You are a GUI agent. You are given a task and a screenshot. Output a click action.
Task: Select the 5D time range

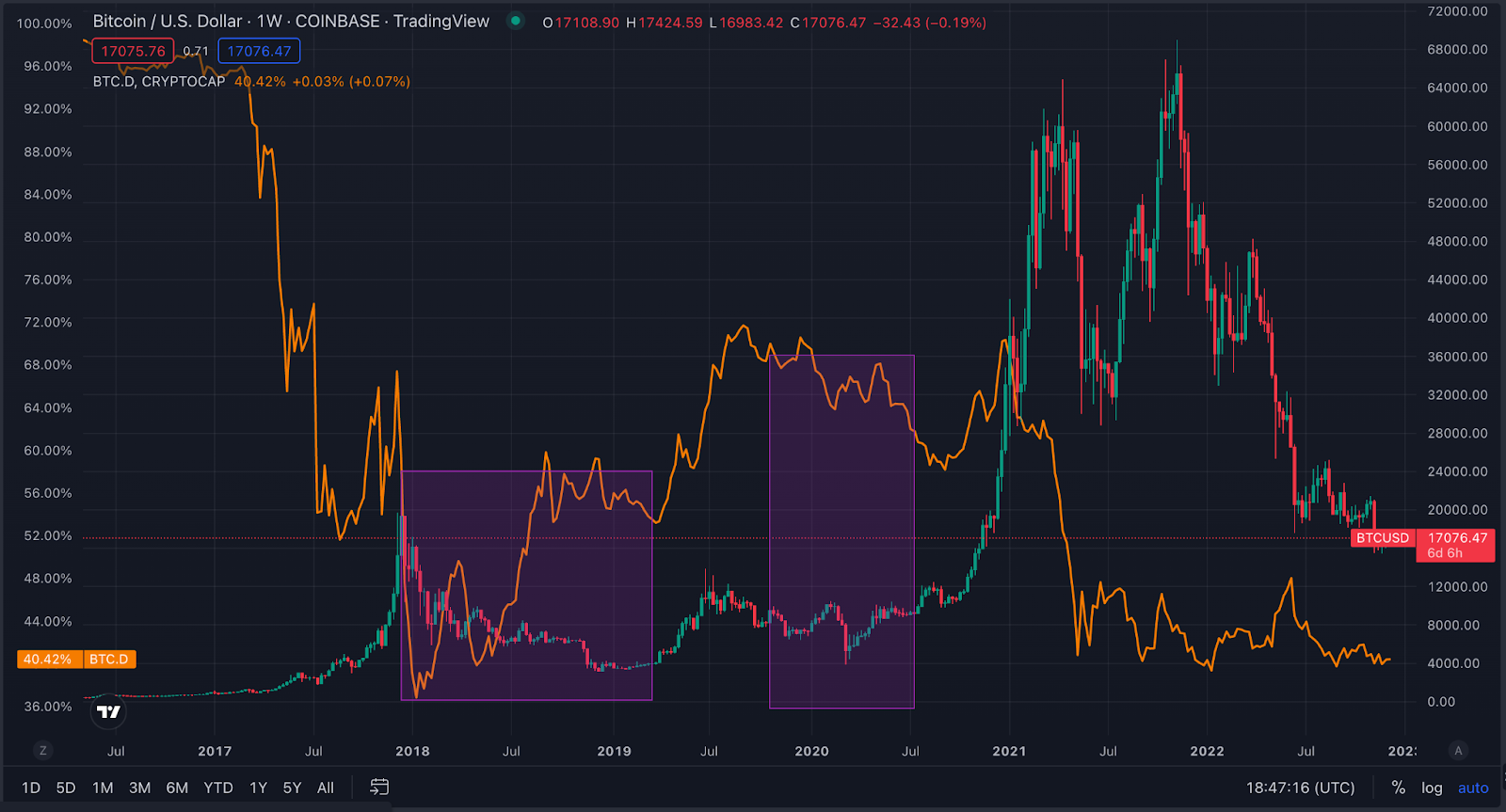click(66, 788)
